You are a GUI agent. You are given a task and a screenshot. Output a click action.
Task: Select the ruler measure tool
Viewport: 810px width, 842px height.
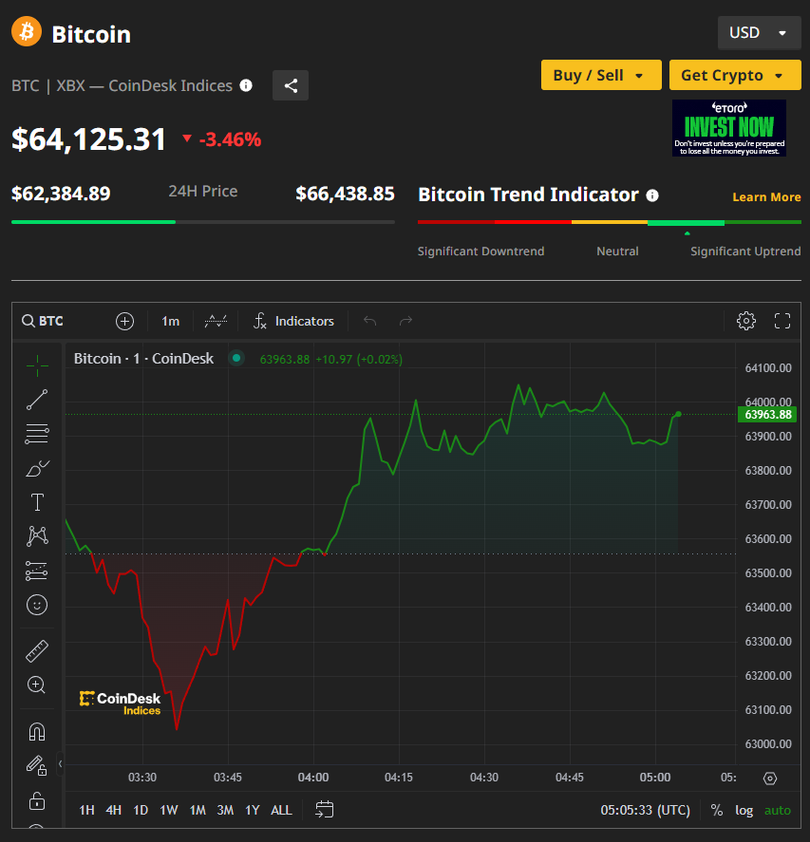[37, 651]
